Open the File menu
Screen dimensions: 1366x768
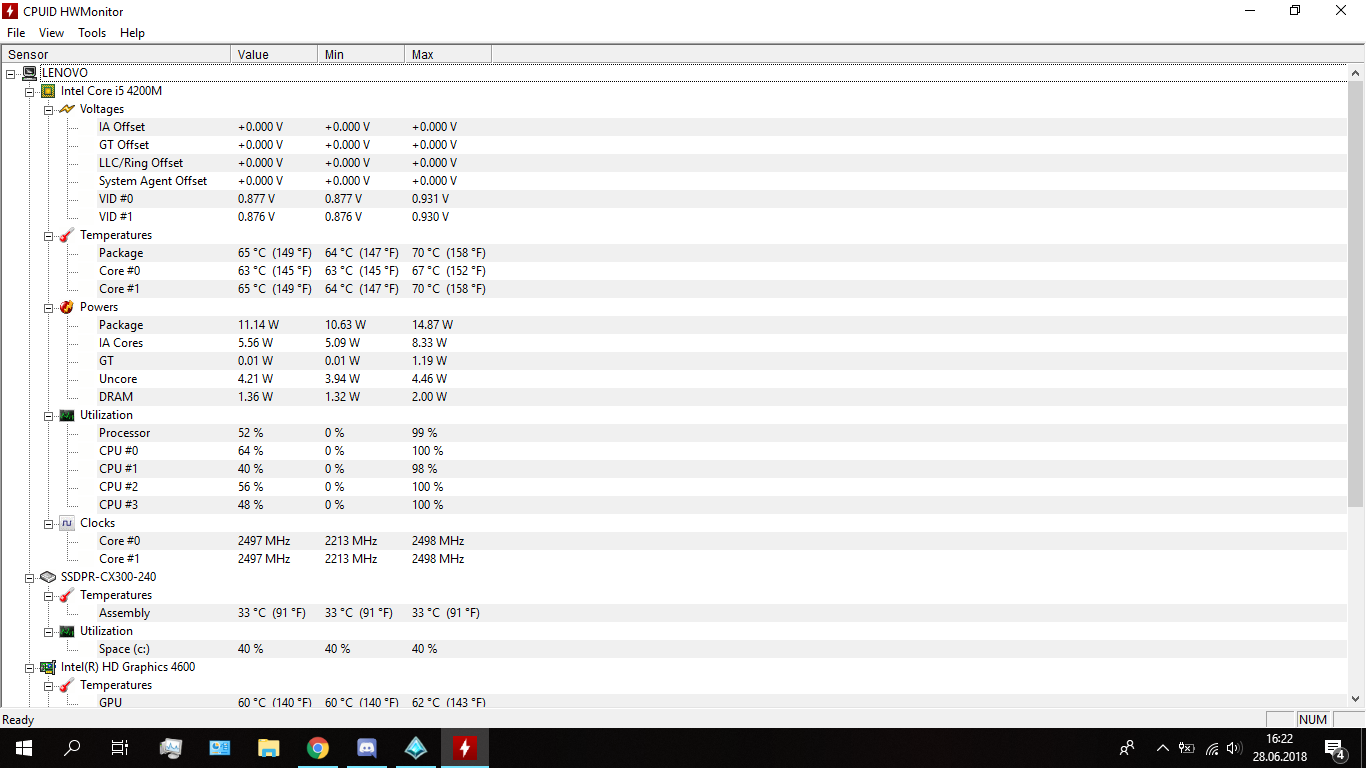[16, 33]
